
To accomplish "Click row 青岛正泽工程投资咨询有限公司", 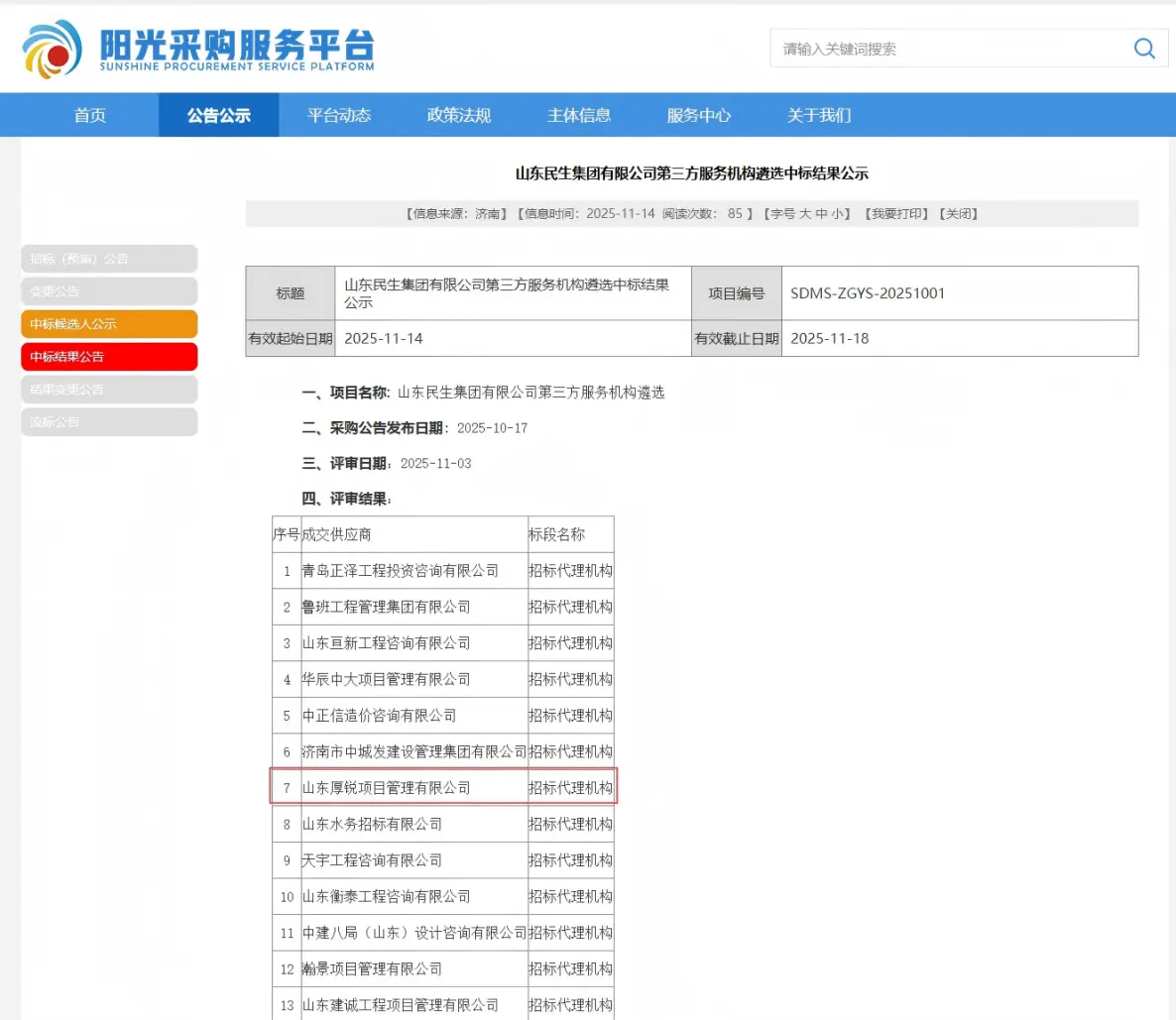I will (x=443, y=571).
